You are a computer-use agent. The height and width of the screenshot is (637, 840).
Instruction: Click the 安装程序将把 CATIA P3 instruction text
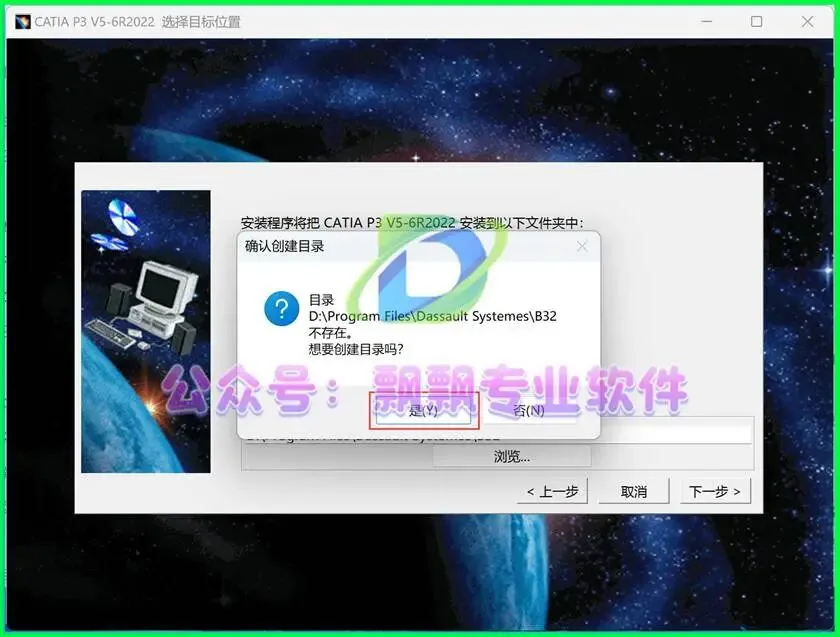pyautogui.click(x=412, y=222)
